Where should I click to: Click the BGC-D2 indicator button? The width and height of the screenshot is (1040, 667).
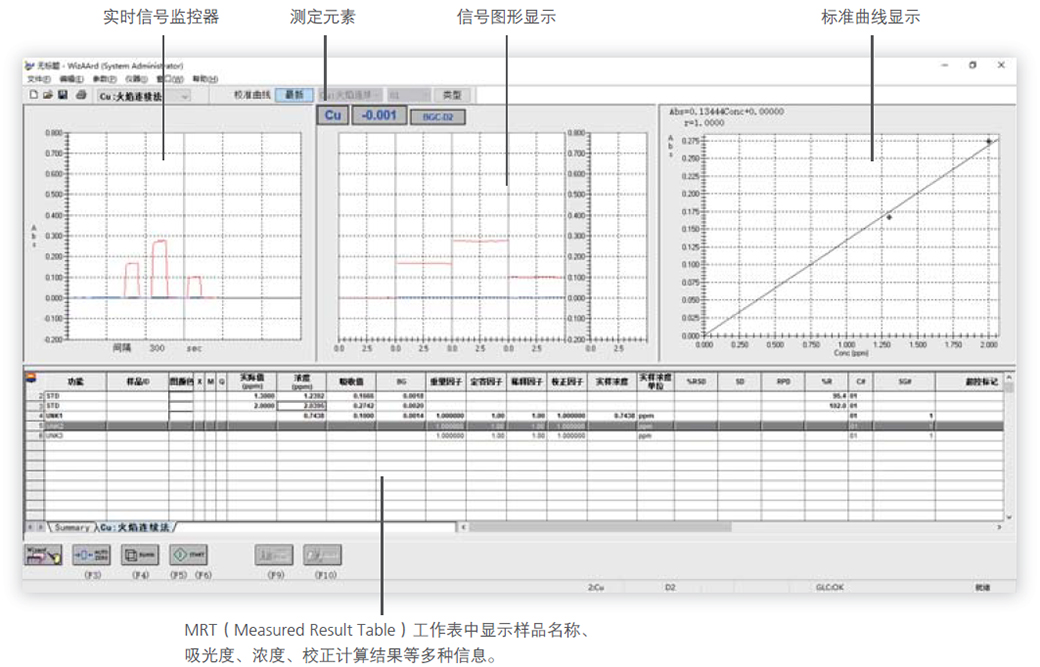click(438, 116)
